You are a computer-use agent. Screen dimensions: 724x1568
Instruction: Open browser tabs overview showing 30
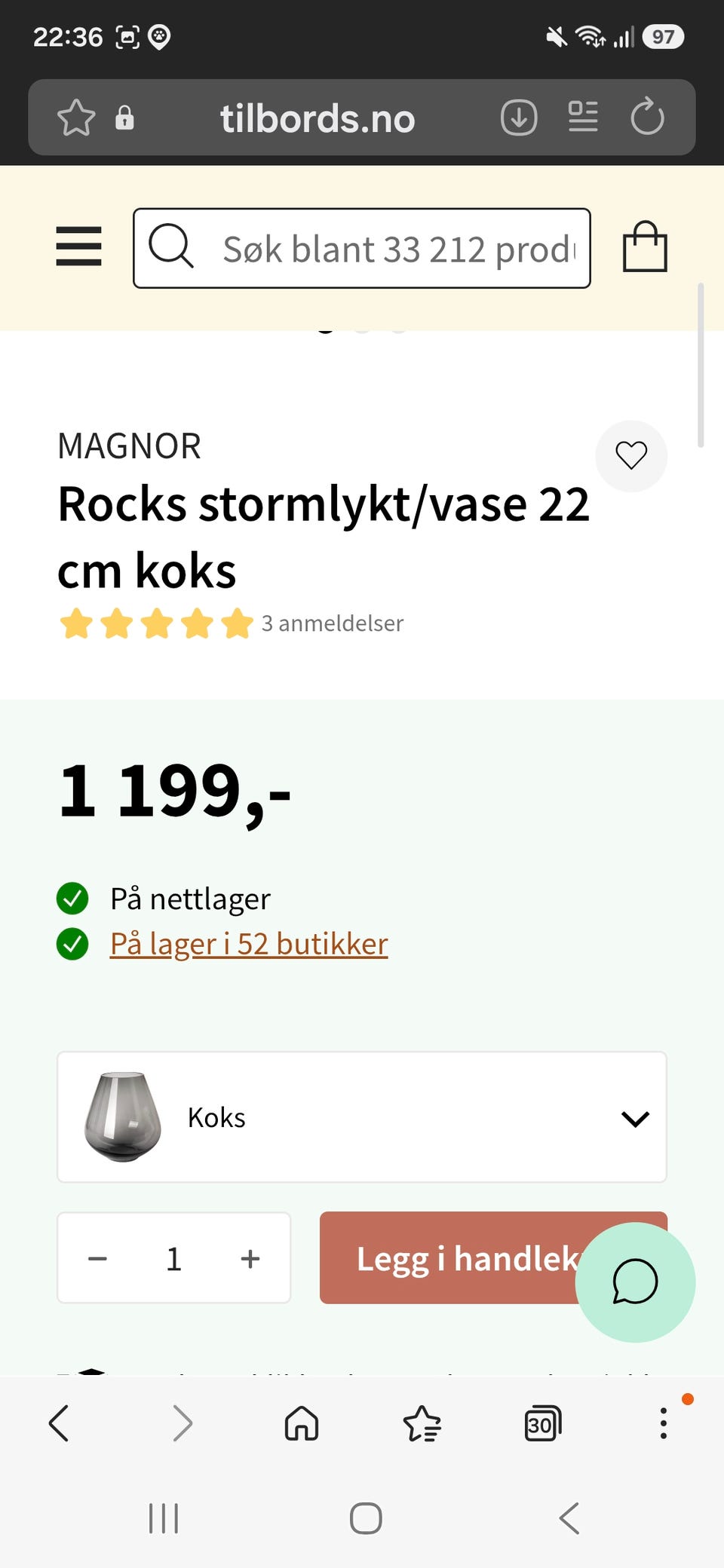coord(542,1424)
